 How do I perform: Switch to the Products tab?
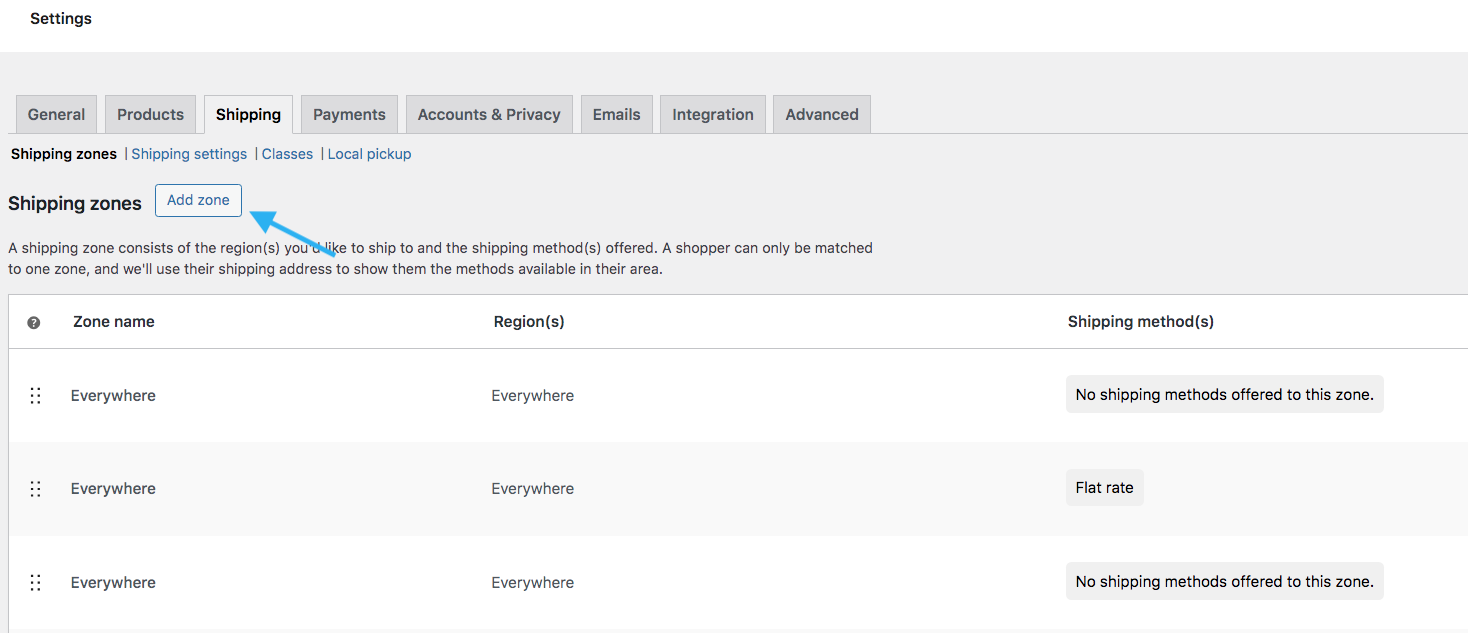150,114
